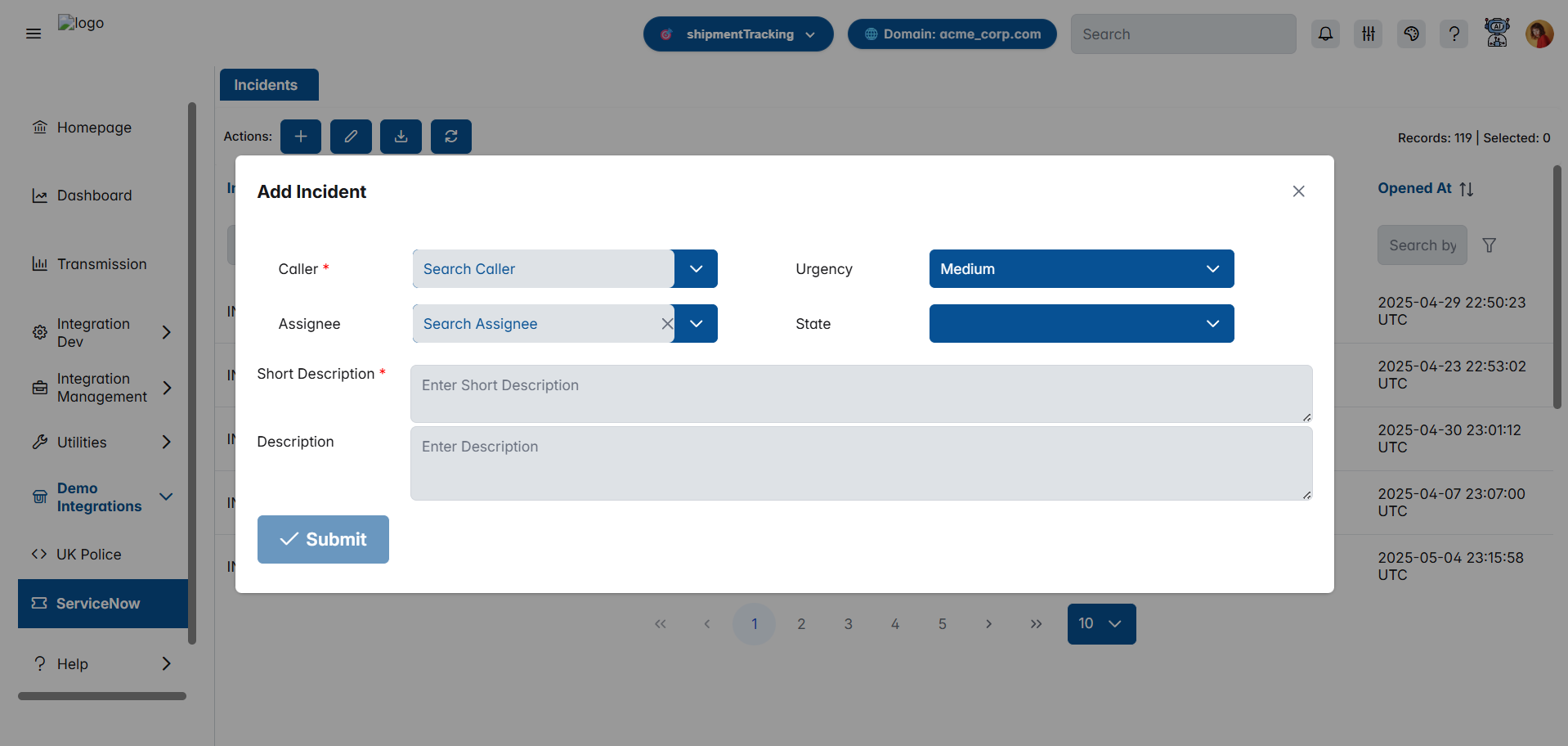Collapse the Demo Integrations section
The height and width of the screenshot is (746, 1568).
point(166,497)
